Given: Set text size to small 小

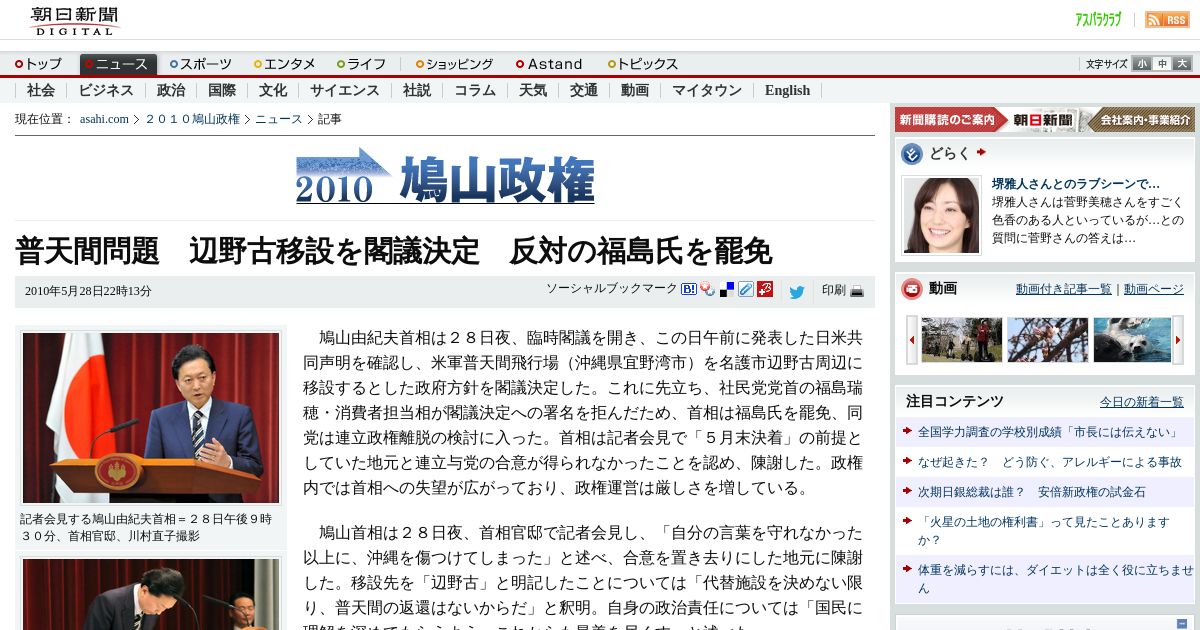Looking at the screenshot, I should coord(1142,64).
